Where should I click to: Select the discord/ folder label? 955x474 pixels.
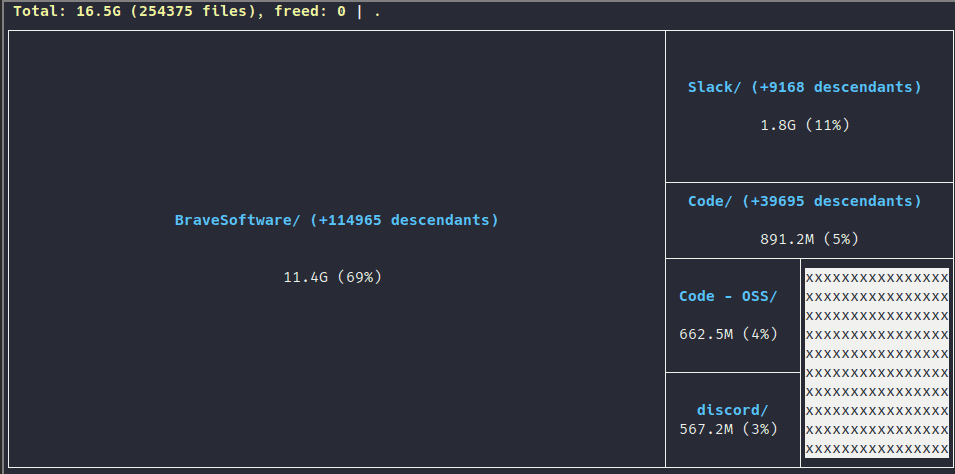coord(733,410)
